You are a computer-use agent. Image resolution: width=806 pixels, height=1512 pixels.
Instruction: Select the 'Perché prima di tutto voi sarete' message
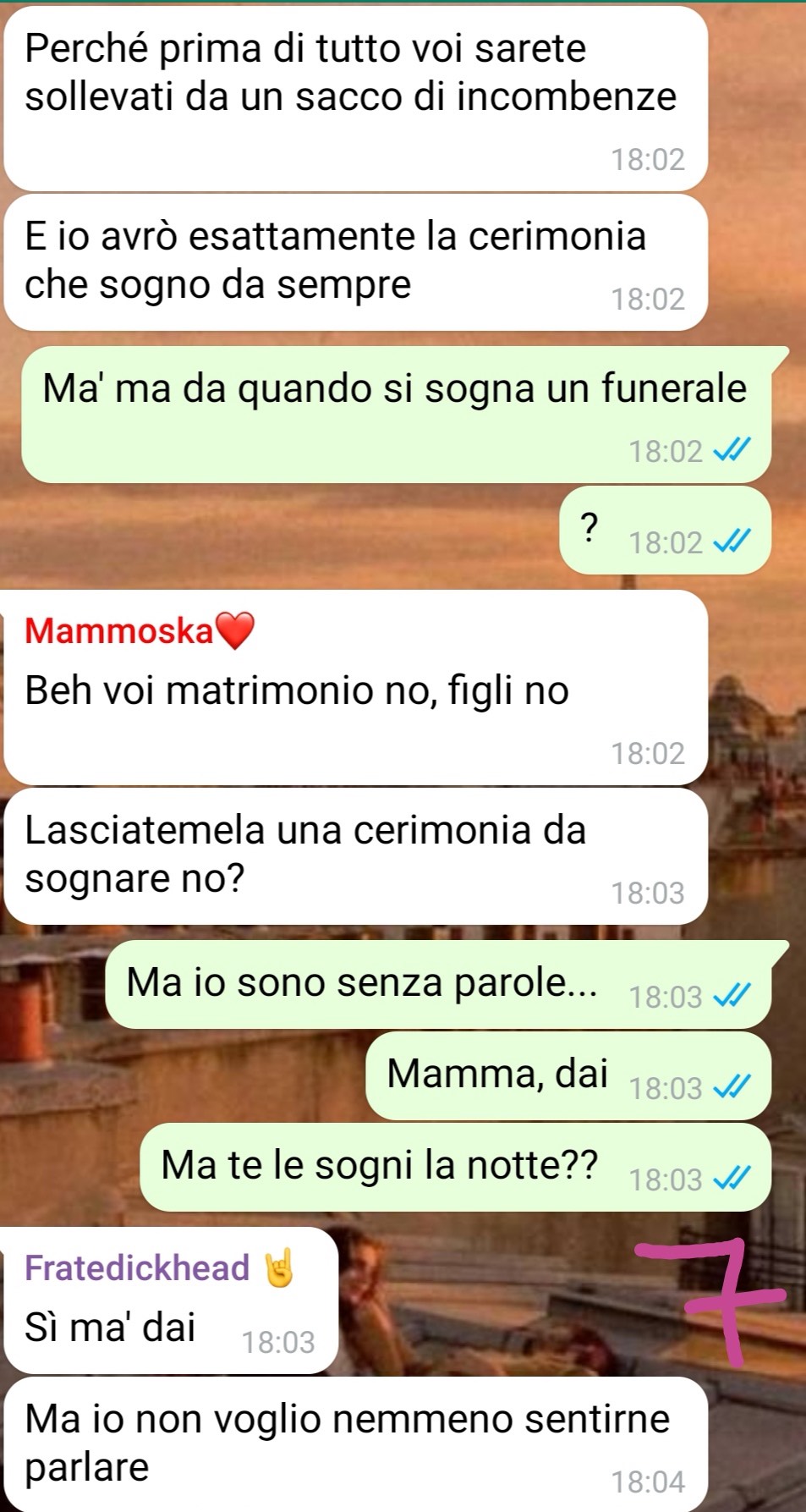click(355, 98)
